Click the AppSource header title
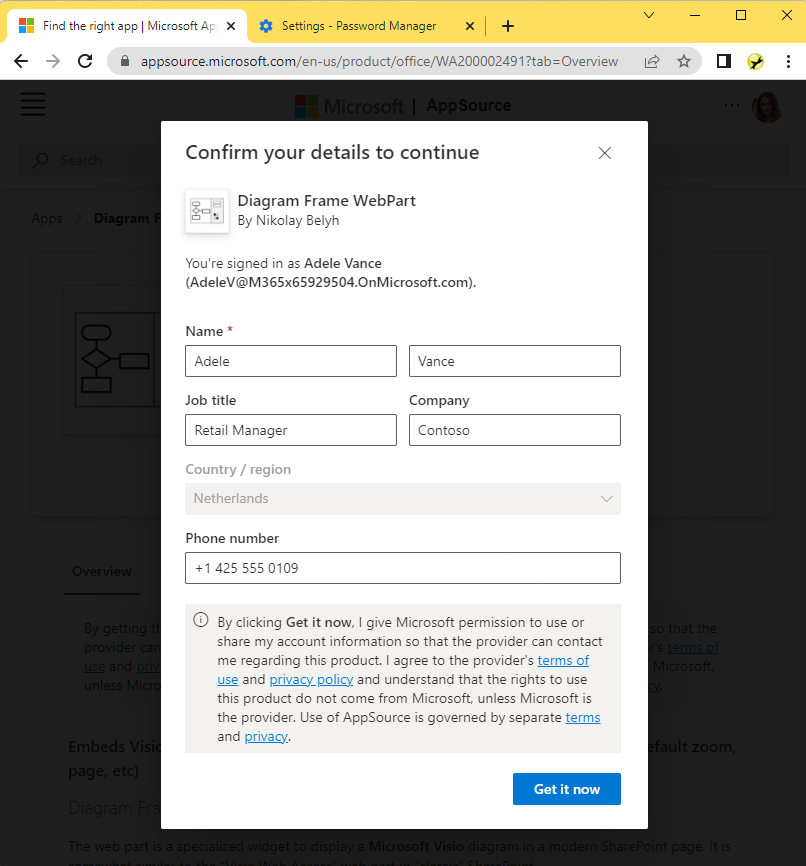The image size is (806, 866). click(468, 105)
